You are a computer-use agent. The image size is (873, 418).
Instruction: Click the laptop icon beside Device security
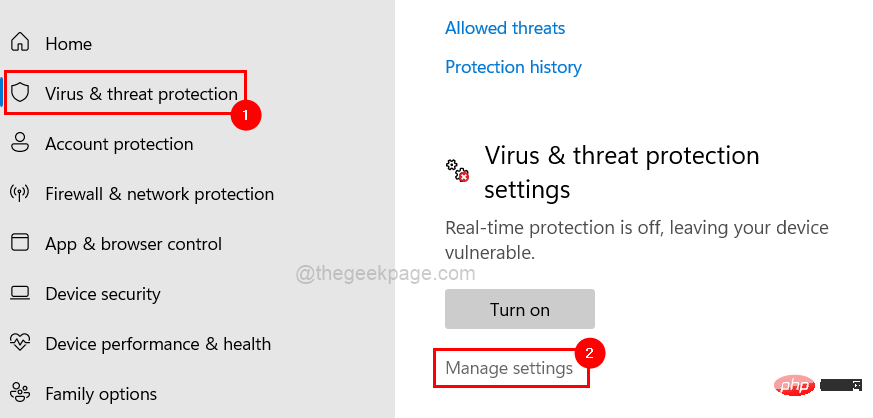tap(20, 293)
